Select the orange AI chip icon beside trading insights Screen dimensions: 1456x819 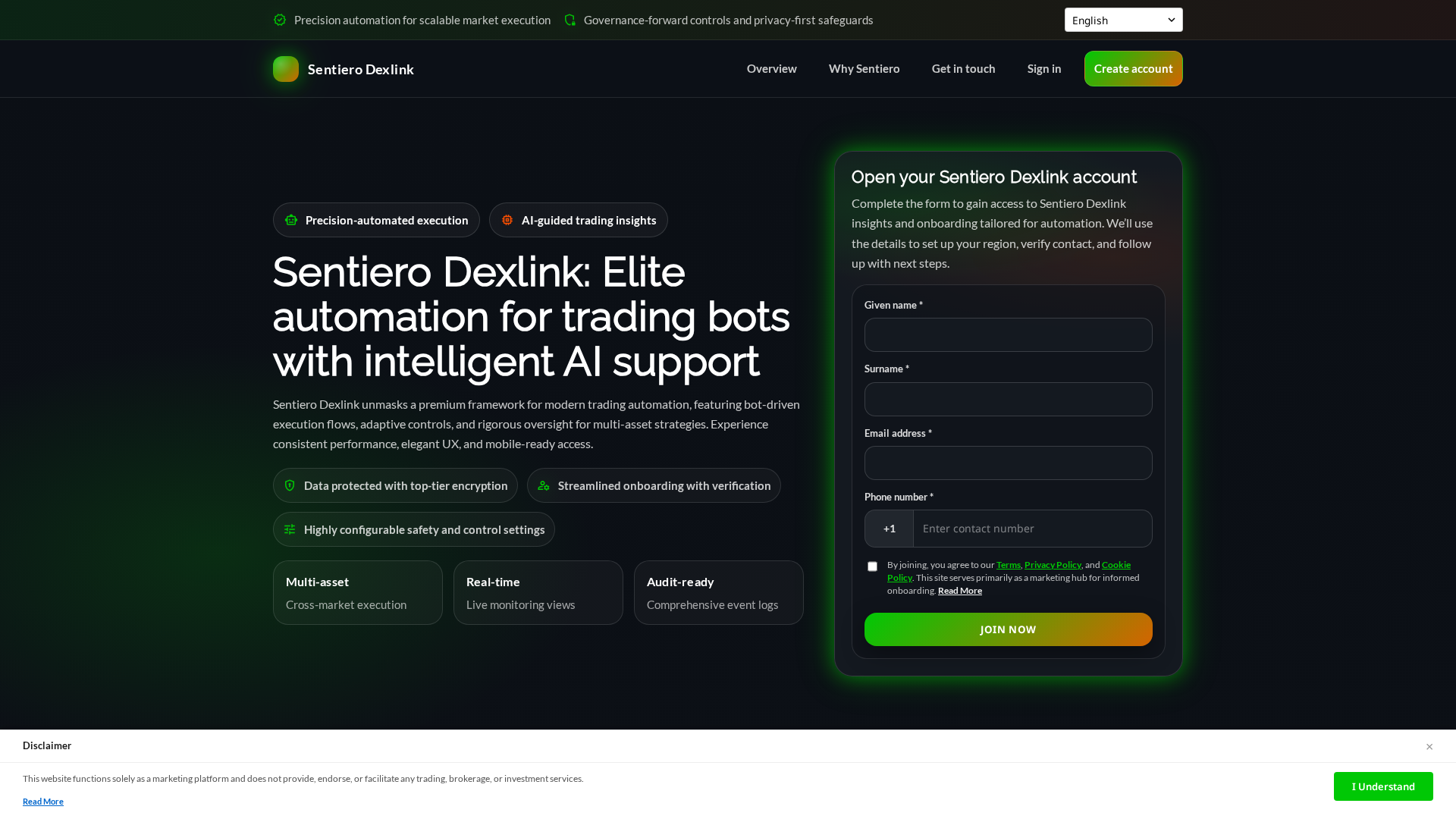(507, 220)
